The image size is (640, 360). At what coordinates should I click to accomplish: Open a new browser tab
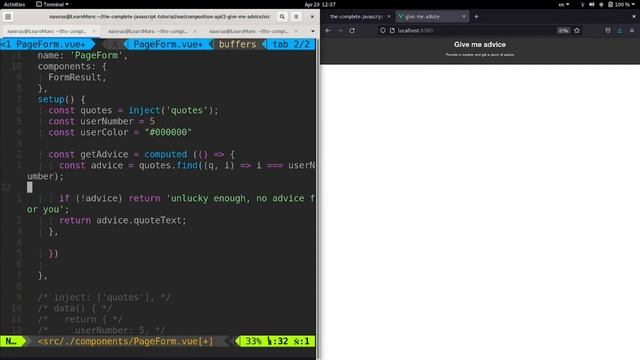click(x=476, y=17)
